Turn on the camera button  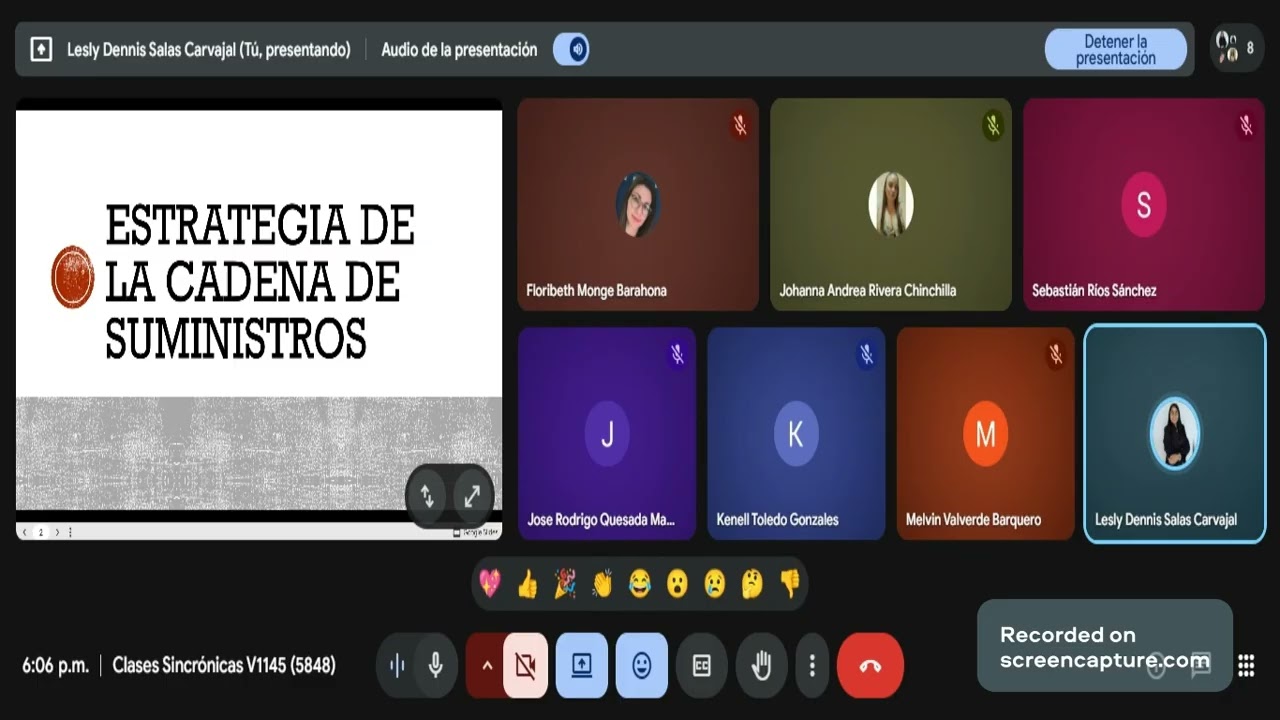[526, 665]
